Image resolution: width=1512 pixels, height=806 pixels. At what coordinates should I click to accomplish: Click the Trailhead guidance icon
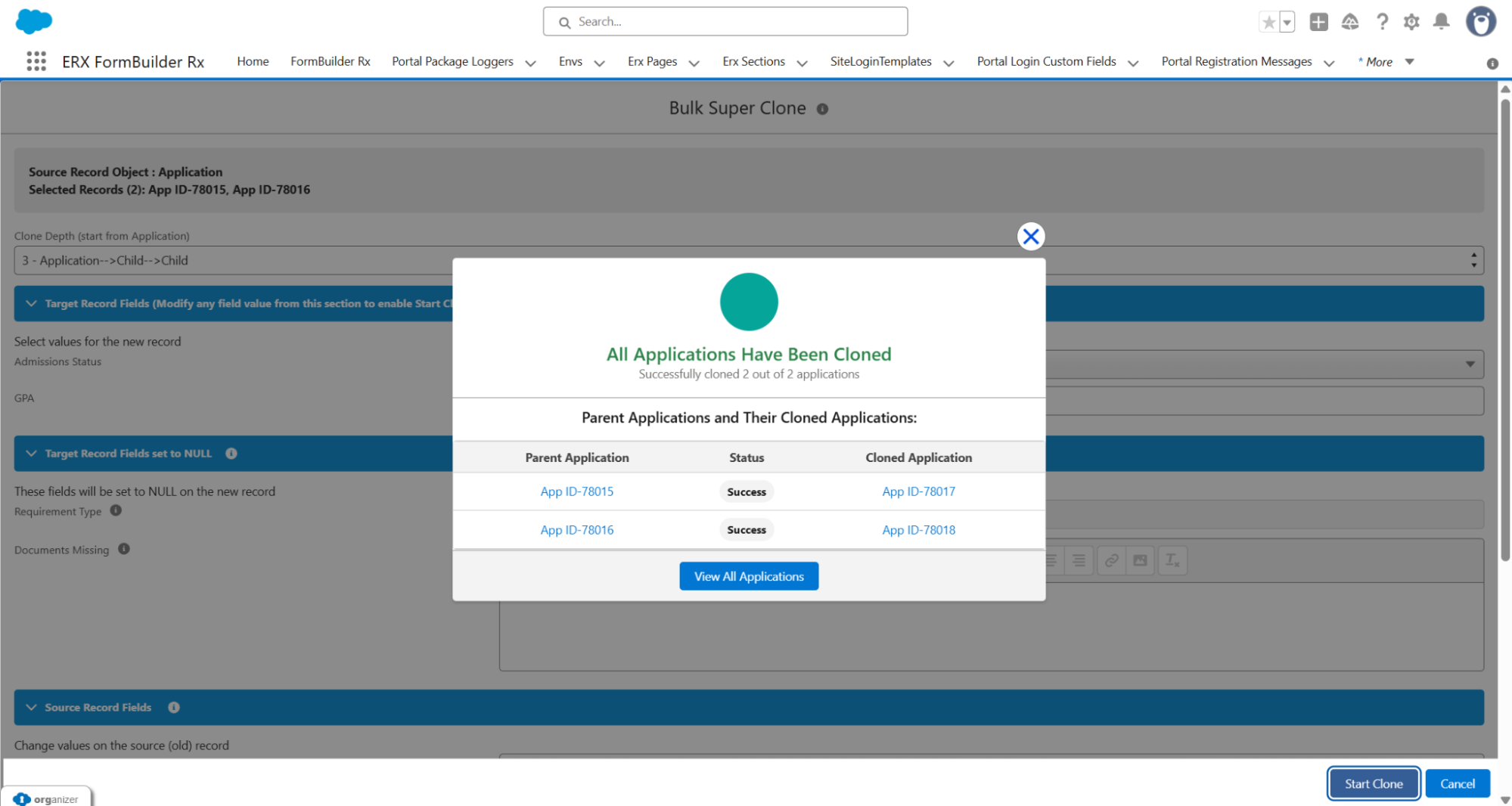[x=1350, y=22]
